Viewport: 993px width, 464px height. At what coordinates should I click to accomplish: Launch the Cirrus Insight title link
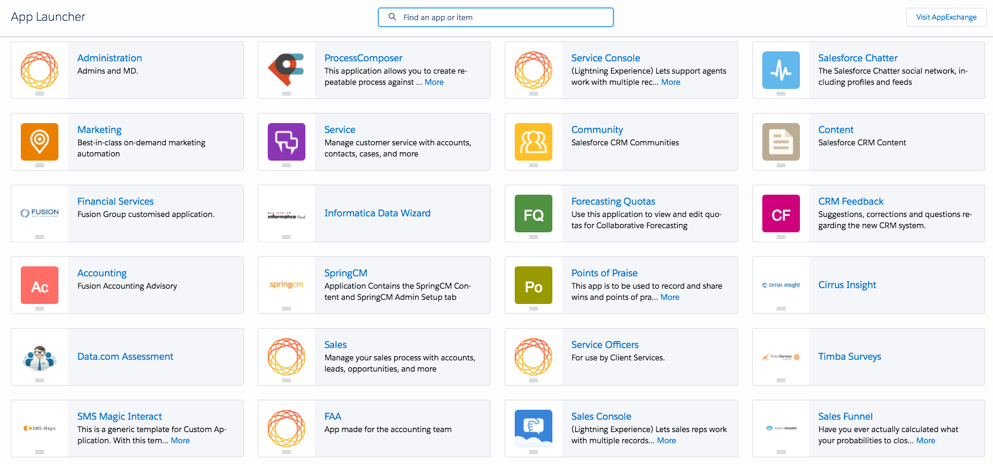coord(847,285)
